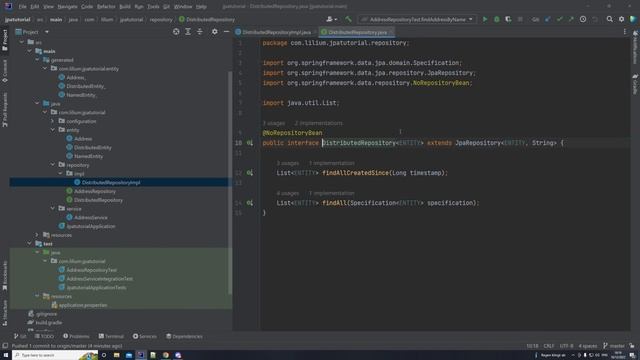The height and width of the screenshot is (360, 640).
Task: Click the Windows taskbar search box
Action: click(x=55, y=355)
